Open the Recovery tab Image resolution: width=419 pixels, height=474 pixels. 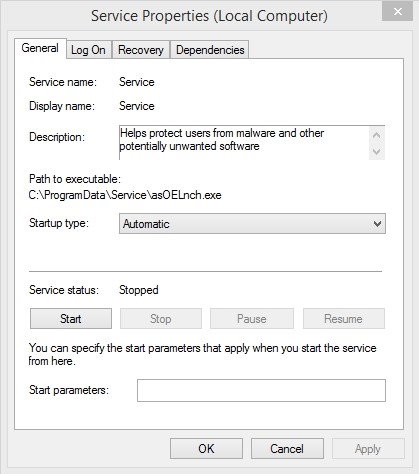[141, 50]
